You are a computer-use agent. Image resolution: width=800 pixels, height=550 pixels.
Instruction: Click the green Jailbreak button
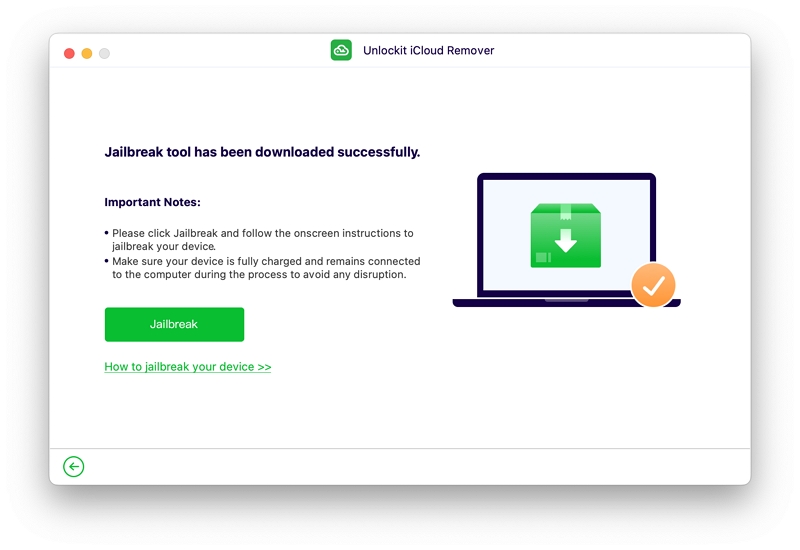click(x=174, y=324)
